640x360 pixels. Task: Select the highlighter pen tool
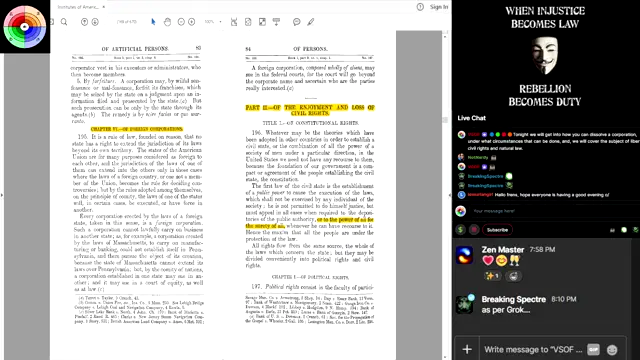(x=311, y=22)
